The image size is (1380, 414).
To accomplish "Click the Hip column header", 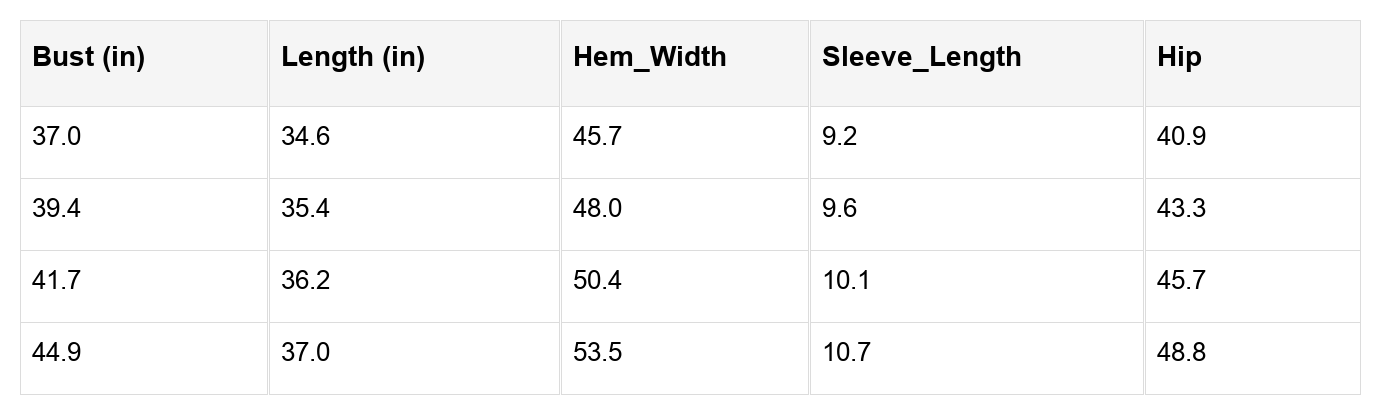I will (x=1180, y=57).
